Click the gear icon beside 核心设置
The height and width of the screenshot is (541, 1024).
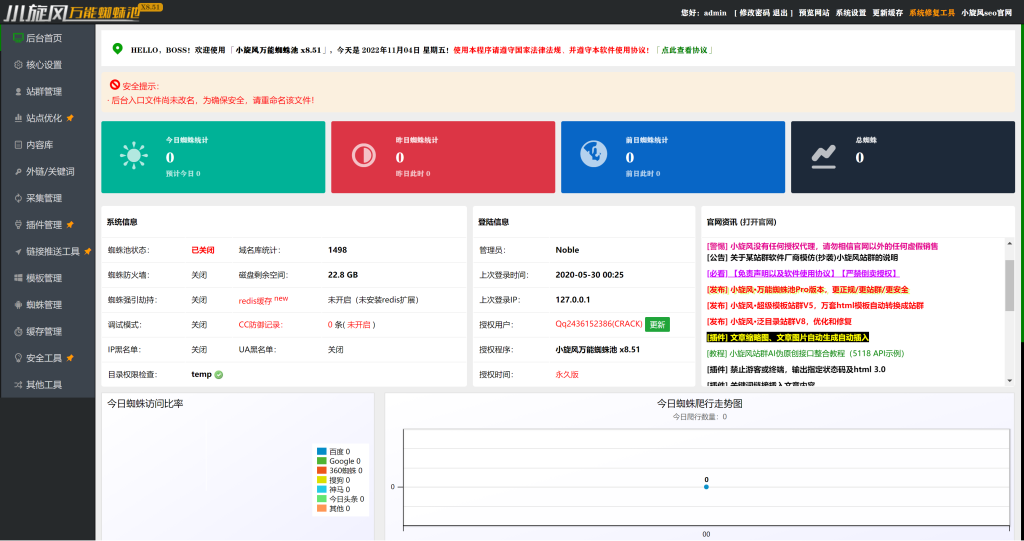18,65
